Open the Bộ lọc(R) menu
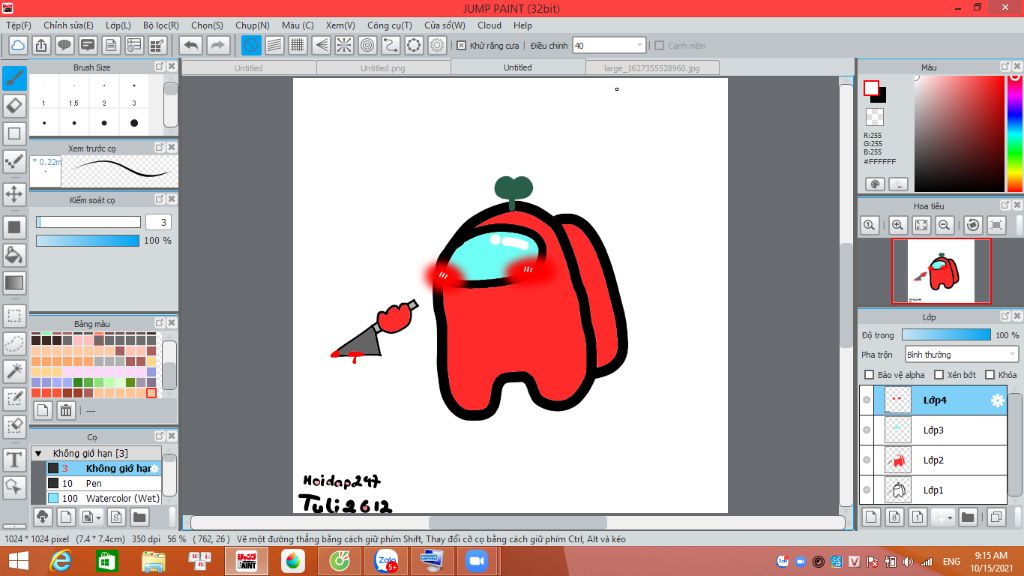Screen dimensions: 1024x576 (x=161, y=25)
